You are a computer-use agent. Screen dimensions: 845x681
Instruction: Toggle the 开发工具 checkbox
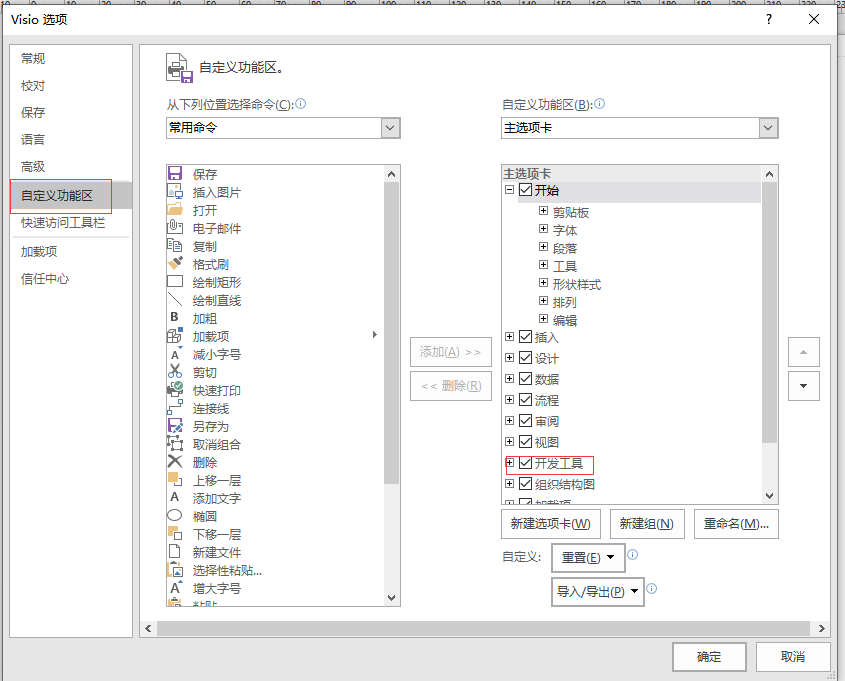click(525, 463)
